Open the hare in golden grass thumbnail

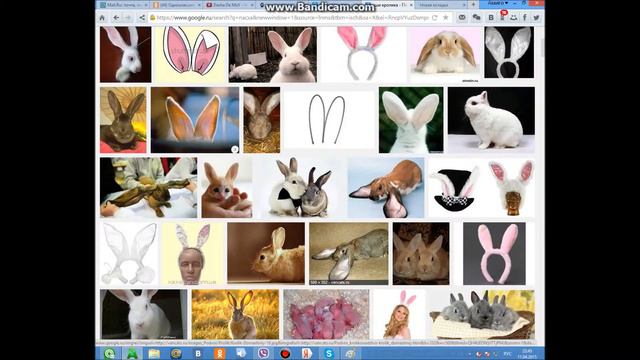(235, 314)
